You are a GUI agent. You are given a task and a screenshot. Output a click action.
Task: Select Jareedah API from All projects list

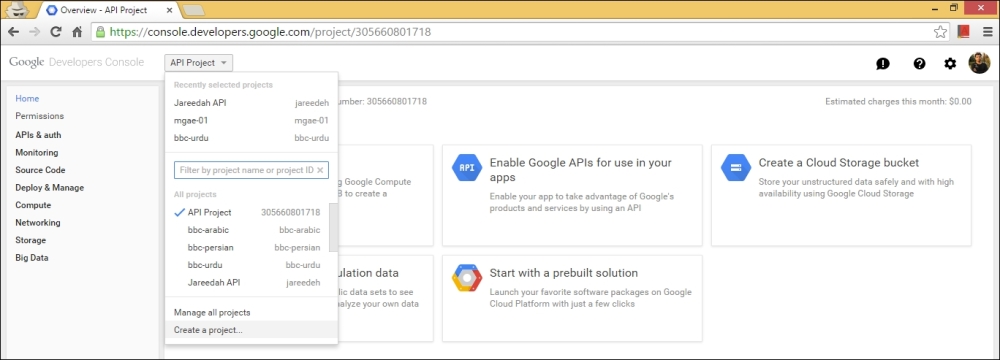pos(247,282)
